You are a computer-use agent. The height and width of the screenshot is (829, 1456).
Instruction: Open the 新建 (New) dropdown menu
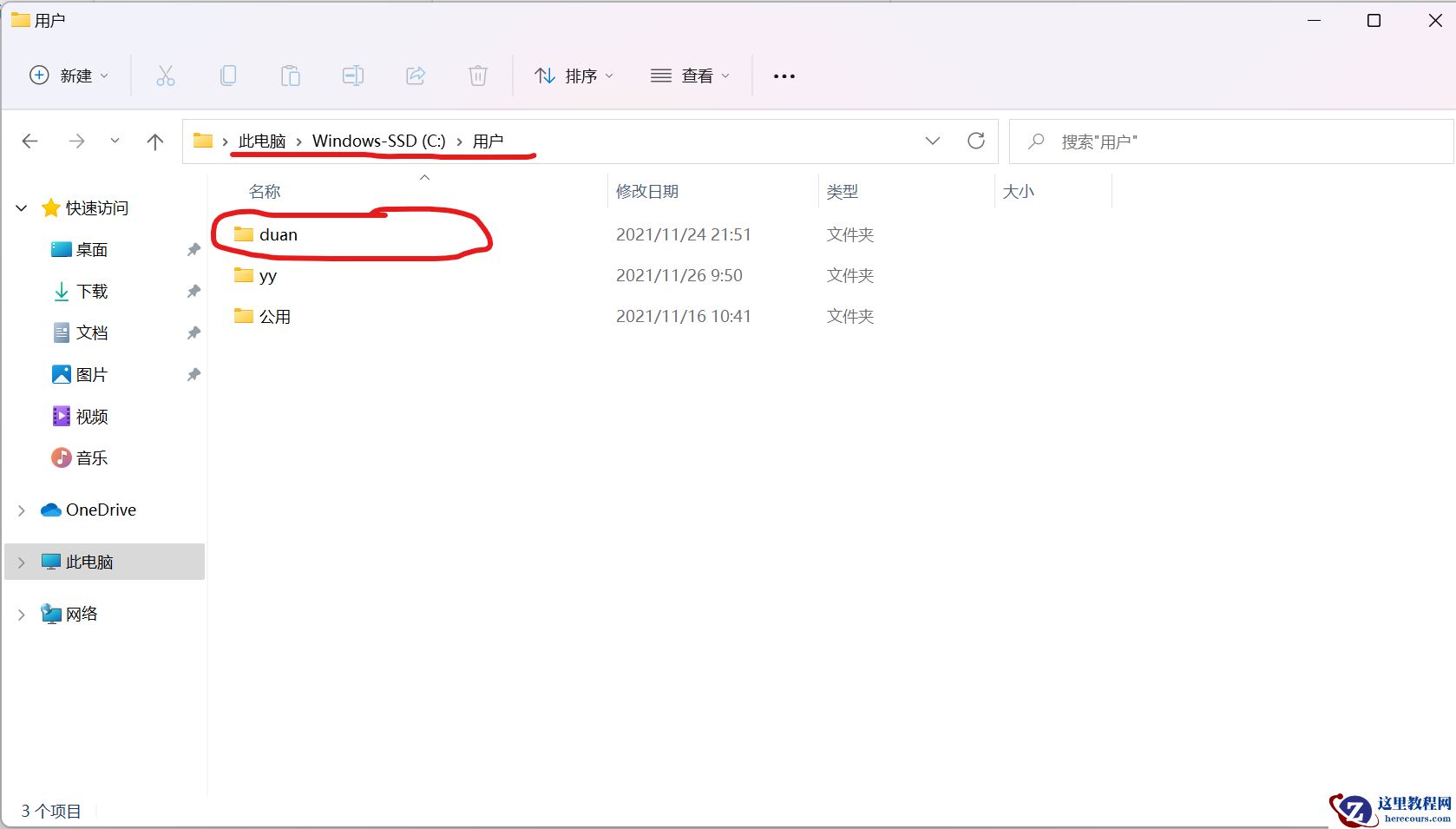69,76
